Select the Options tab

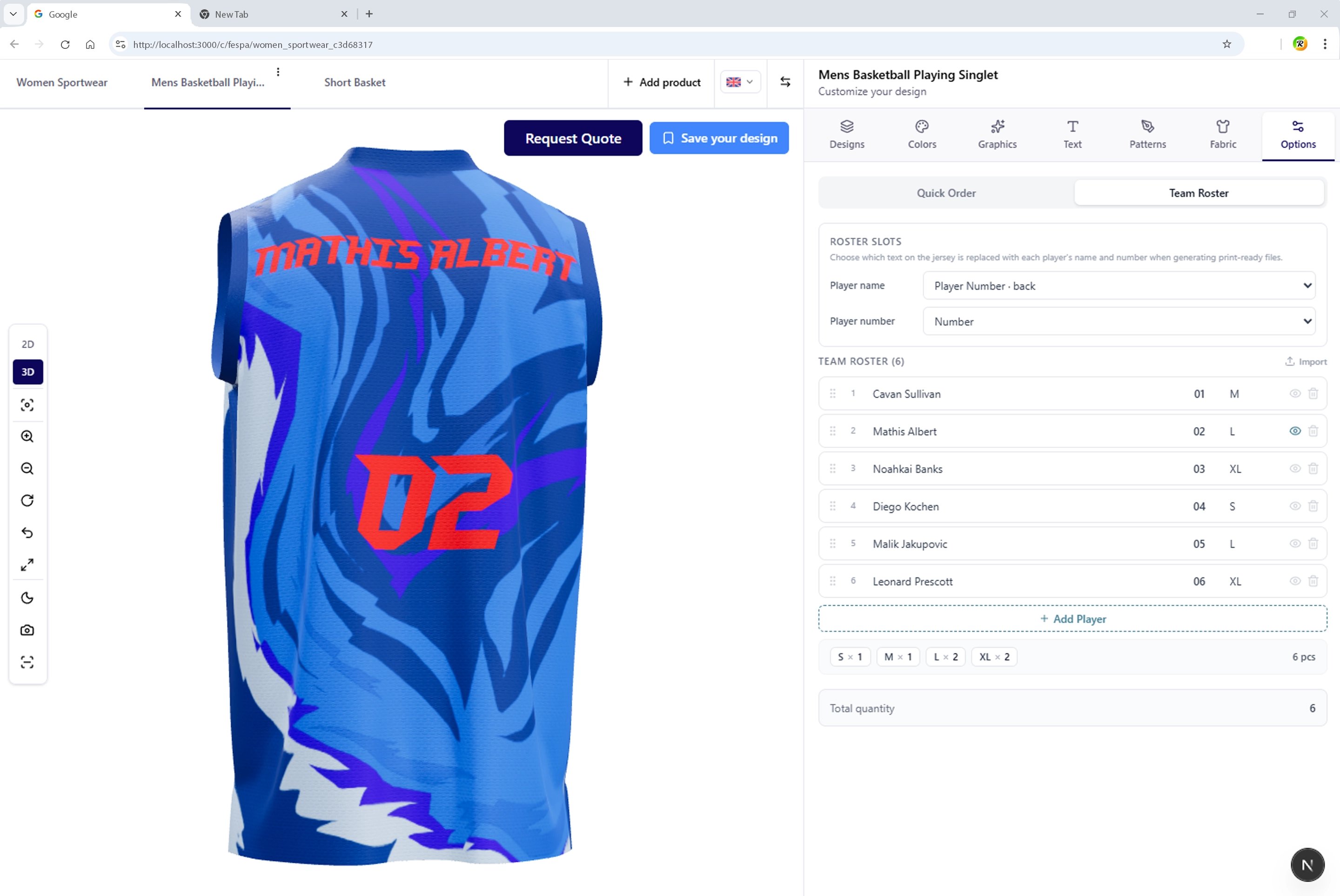pyautogui.click(x=1298, y=135)
